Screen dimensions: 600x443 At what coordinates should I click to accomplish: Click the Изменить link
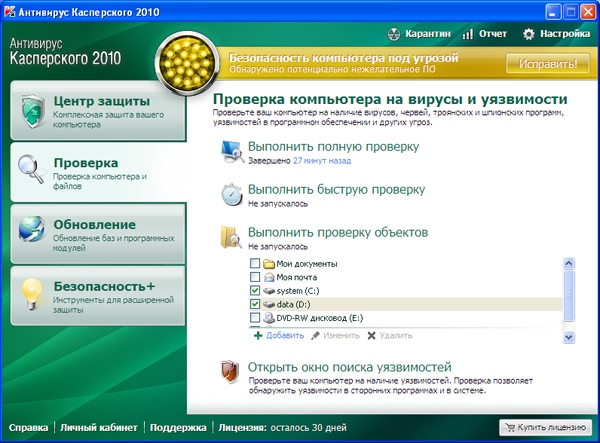341,336
